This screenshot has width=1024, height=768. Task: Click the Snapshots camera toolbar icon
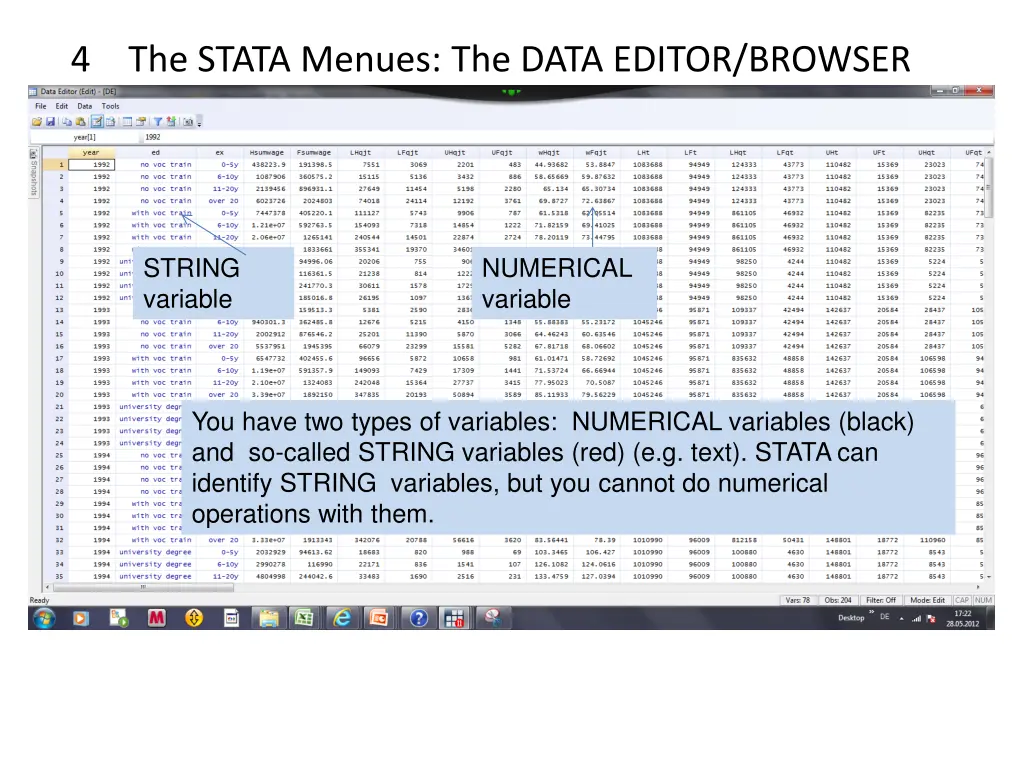click(188, 121)
